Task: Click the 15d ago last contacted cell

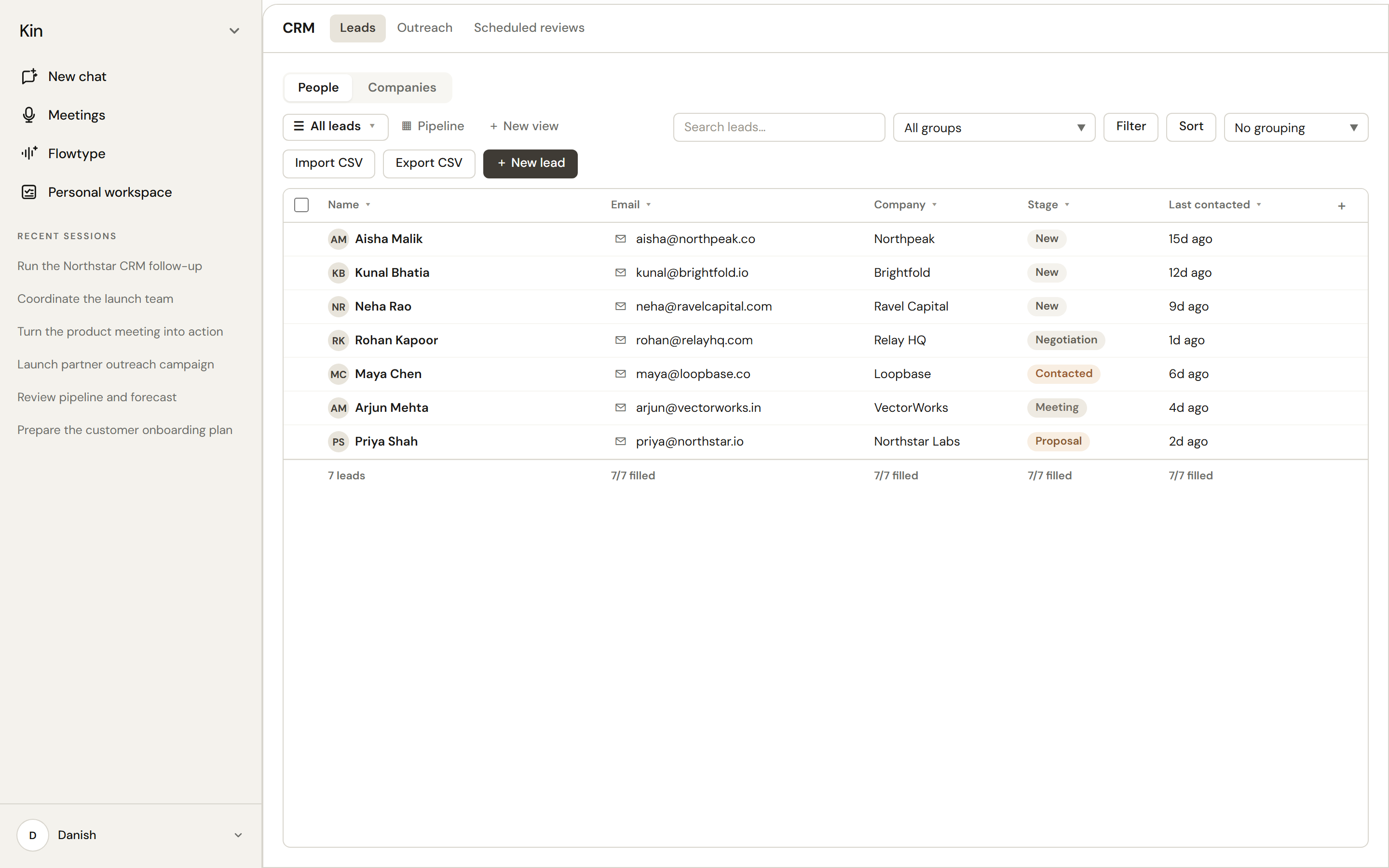Action: [x=1190, y=239]
